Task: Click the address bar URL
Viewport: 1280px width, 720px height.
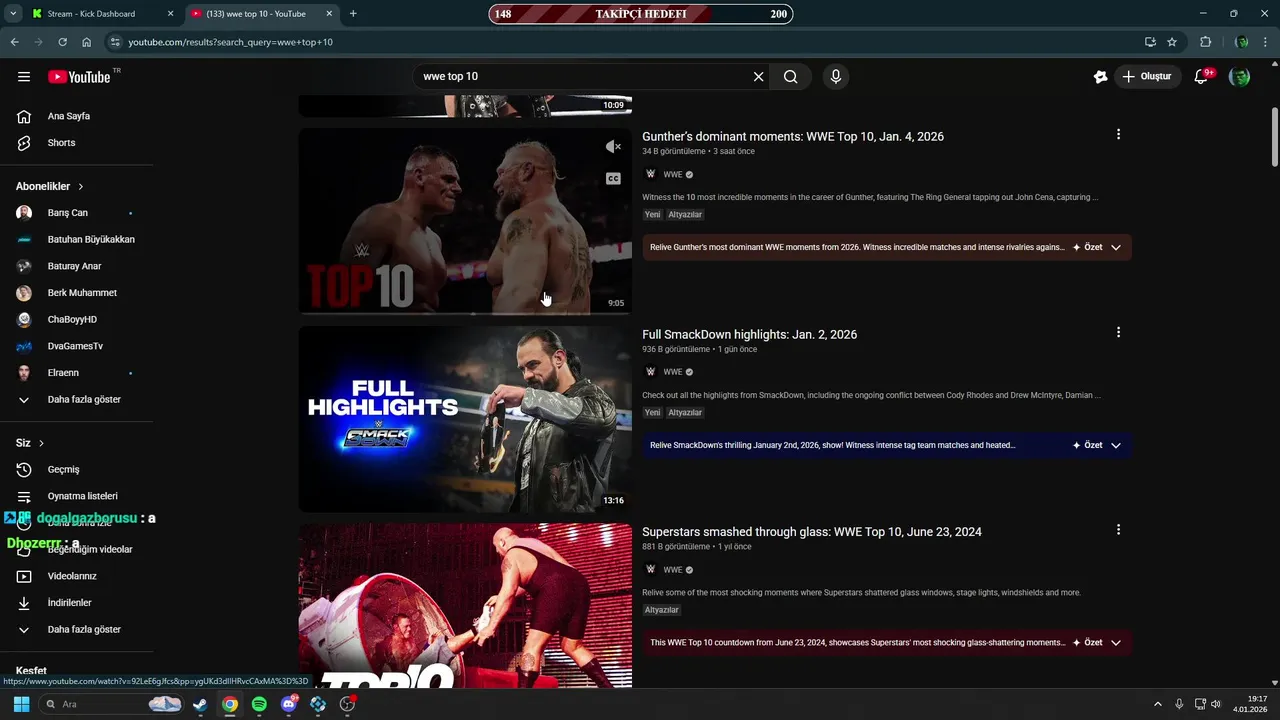Action: tap(230, 42)
